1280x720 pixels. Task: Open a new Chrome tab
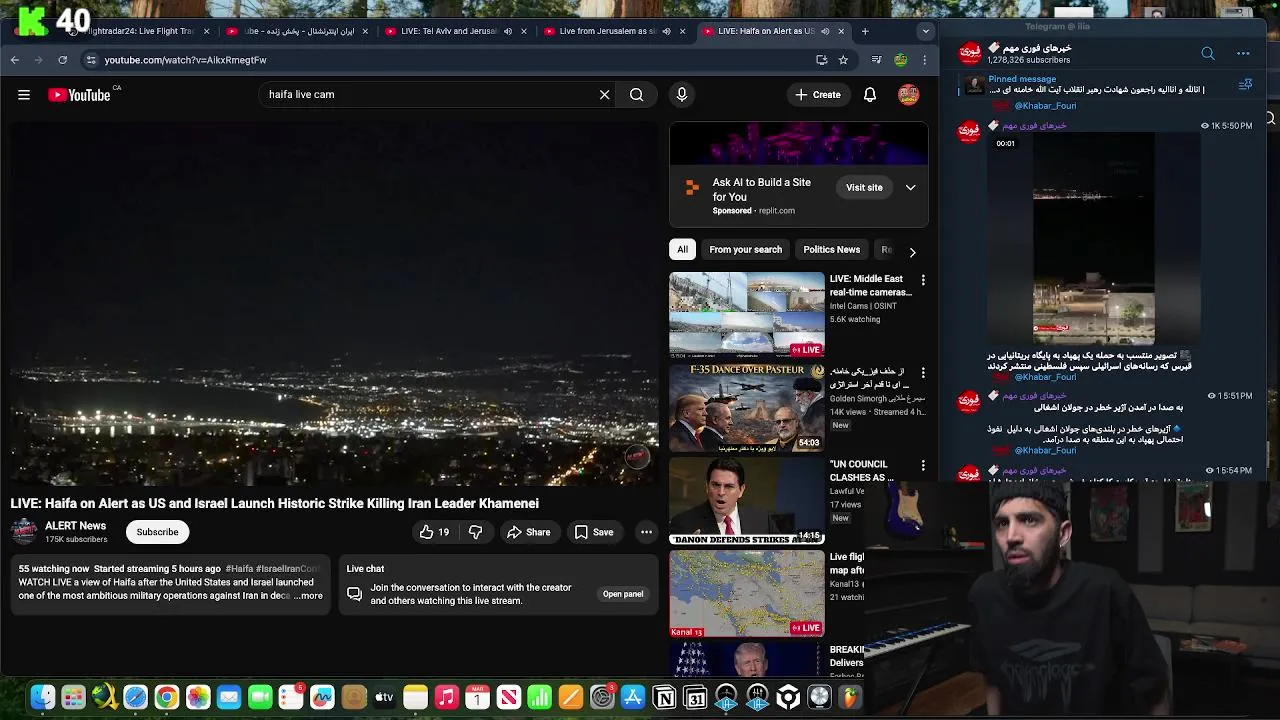(865, 31)
